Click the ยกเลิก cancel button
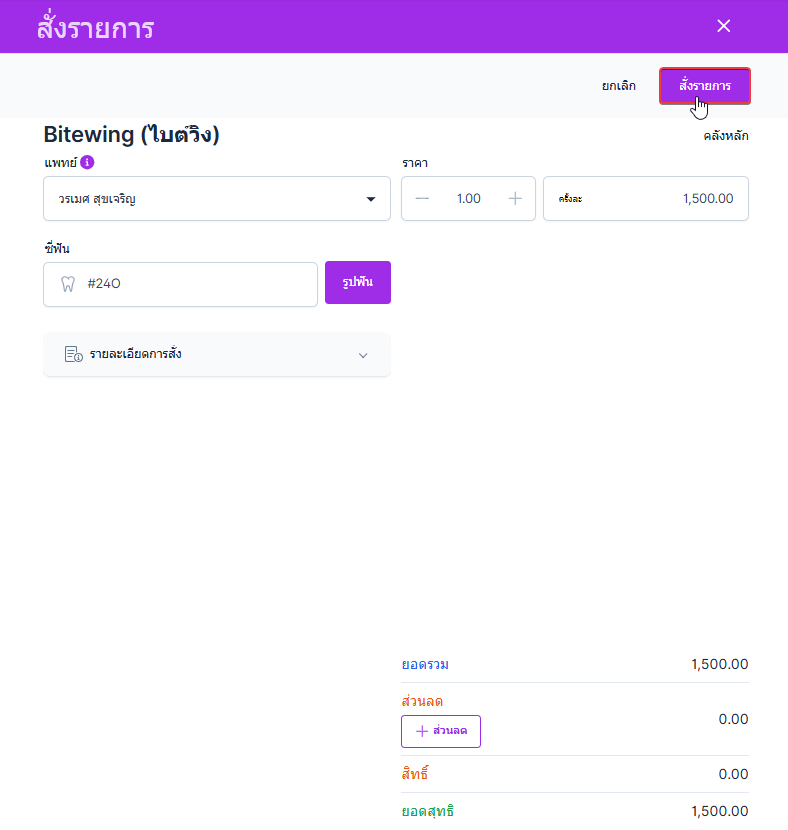Image resolution: width=788 pixels, height=830 pixels. click(x=619, y=86)
